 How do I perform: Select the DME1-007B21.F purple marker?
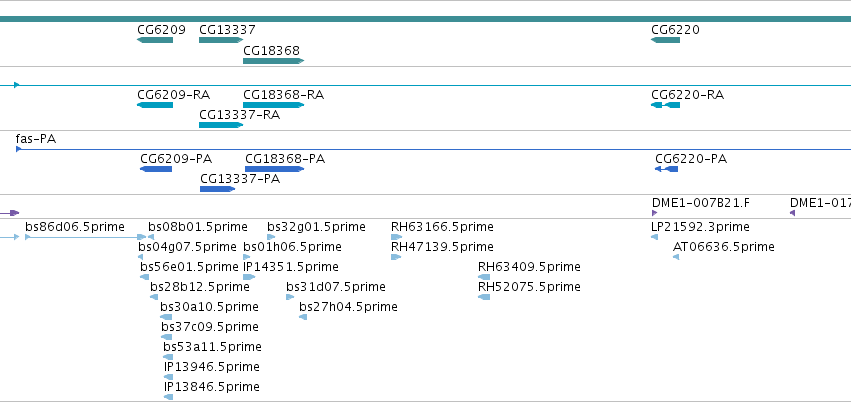click(x=655, y=213)
